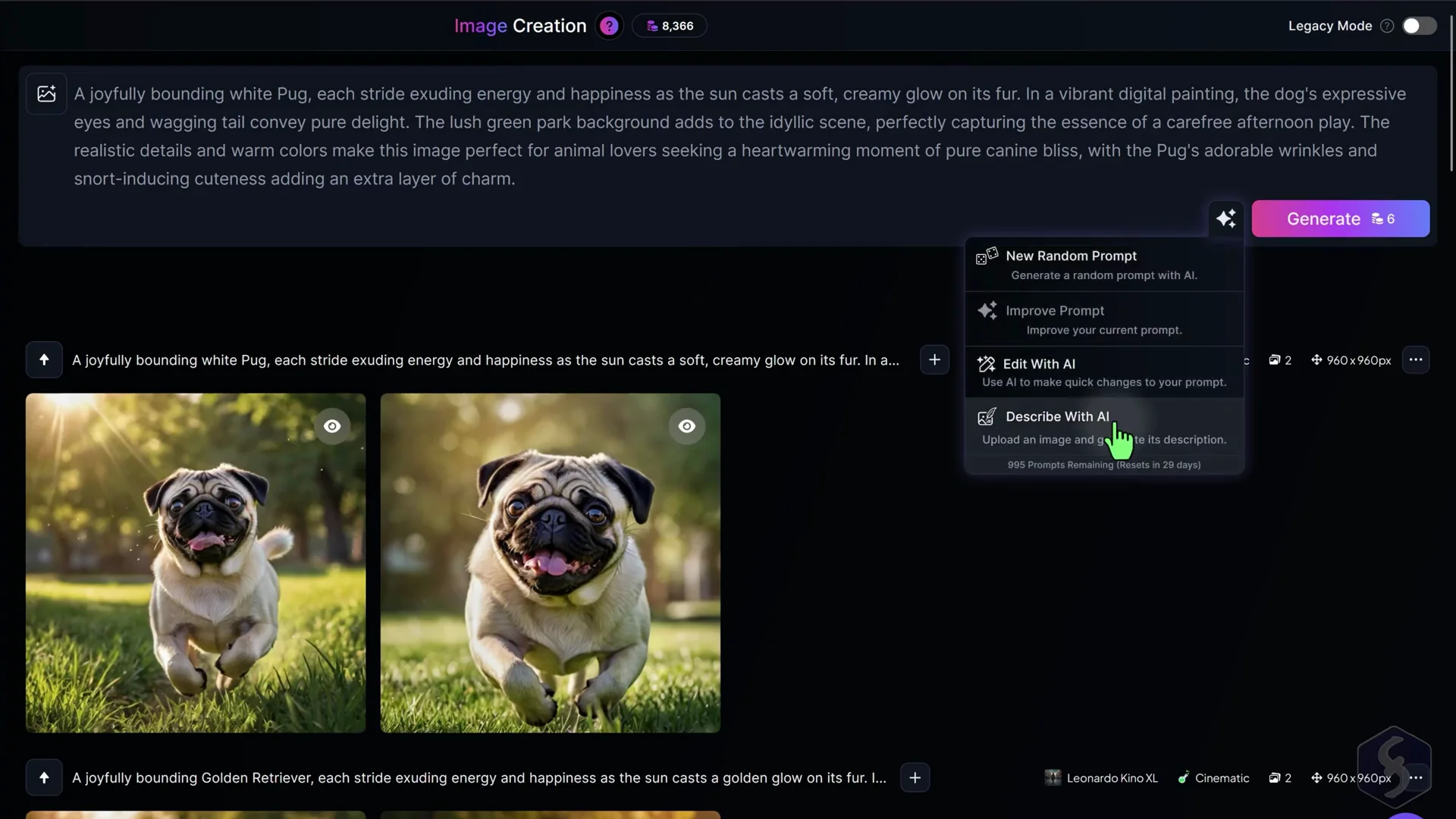Viewport: 1456px width, 819px height.
Task: Click the reuse prompt arrow on Golden Retriever row
Action: [43, 777]
